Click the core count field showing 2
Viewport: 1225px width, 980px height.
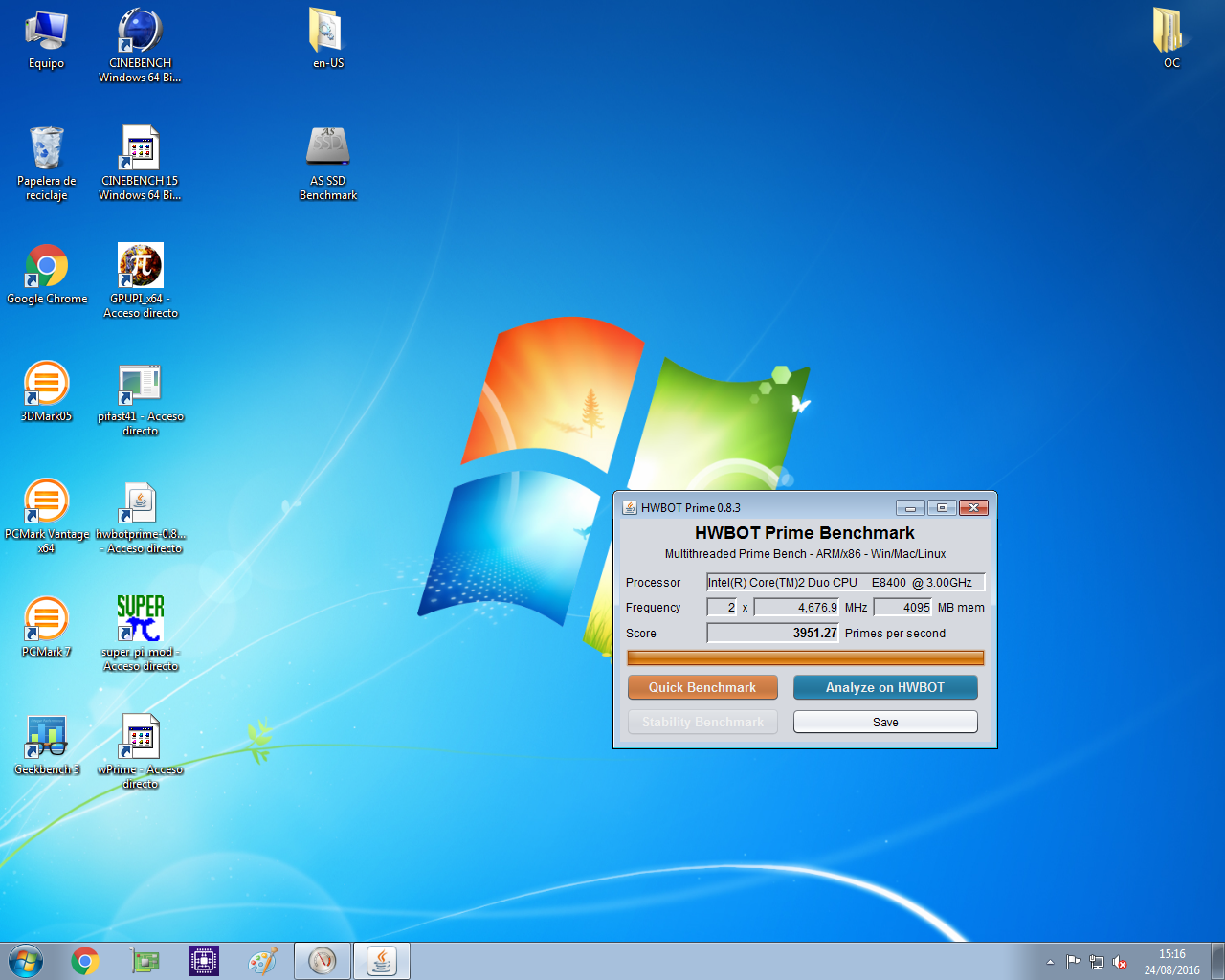[x=722, y=607]
